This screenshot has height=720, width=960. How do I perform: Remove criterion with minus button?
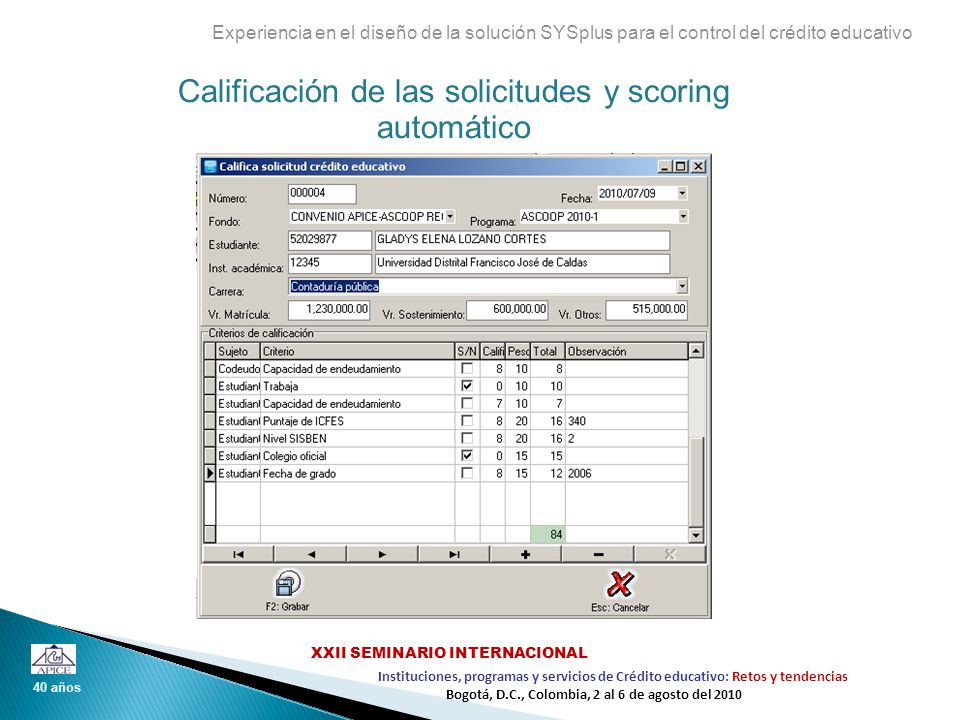[x=598, y=554]
